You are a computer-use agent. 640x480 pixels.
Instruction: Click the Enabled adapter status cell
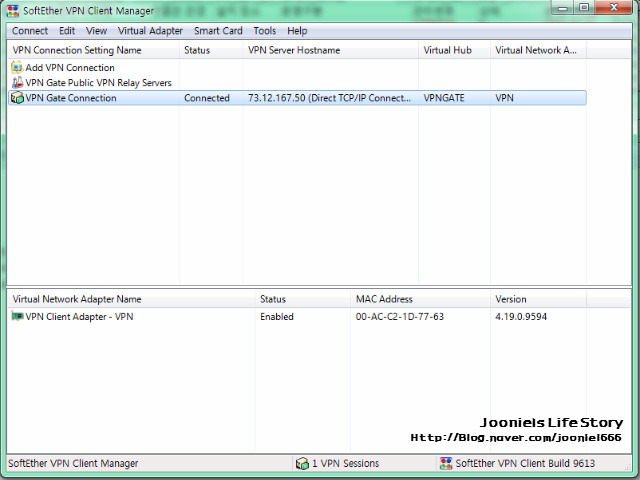point(277,317)
